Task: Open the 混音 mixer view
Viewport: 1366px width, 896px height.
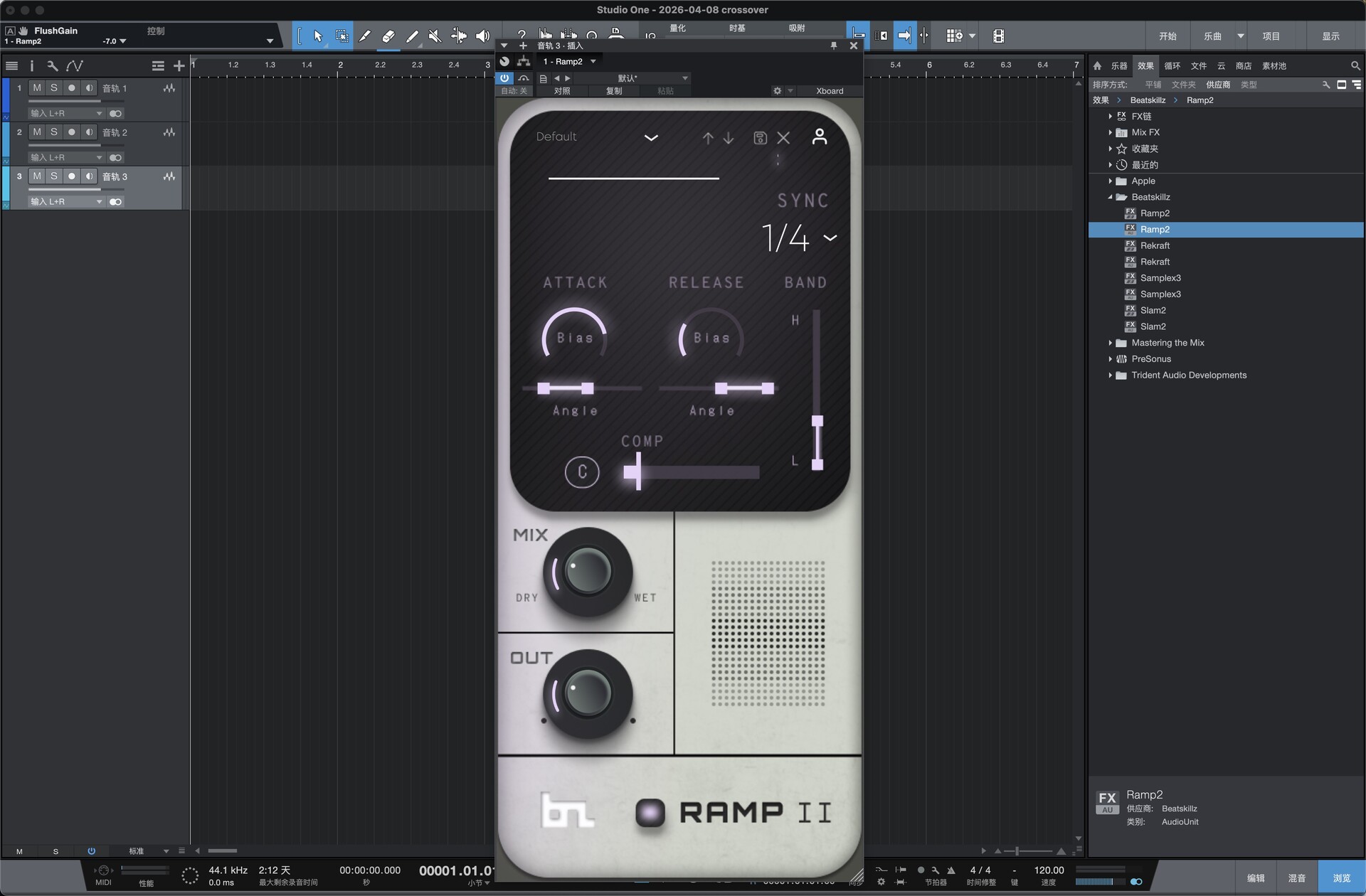Action: [1297, 878]
